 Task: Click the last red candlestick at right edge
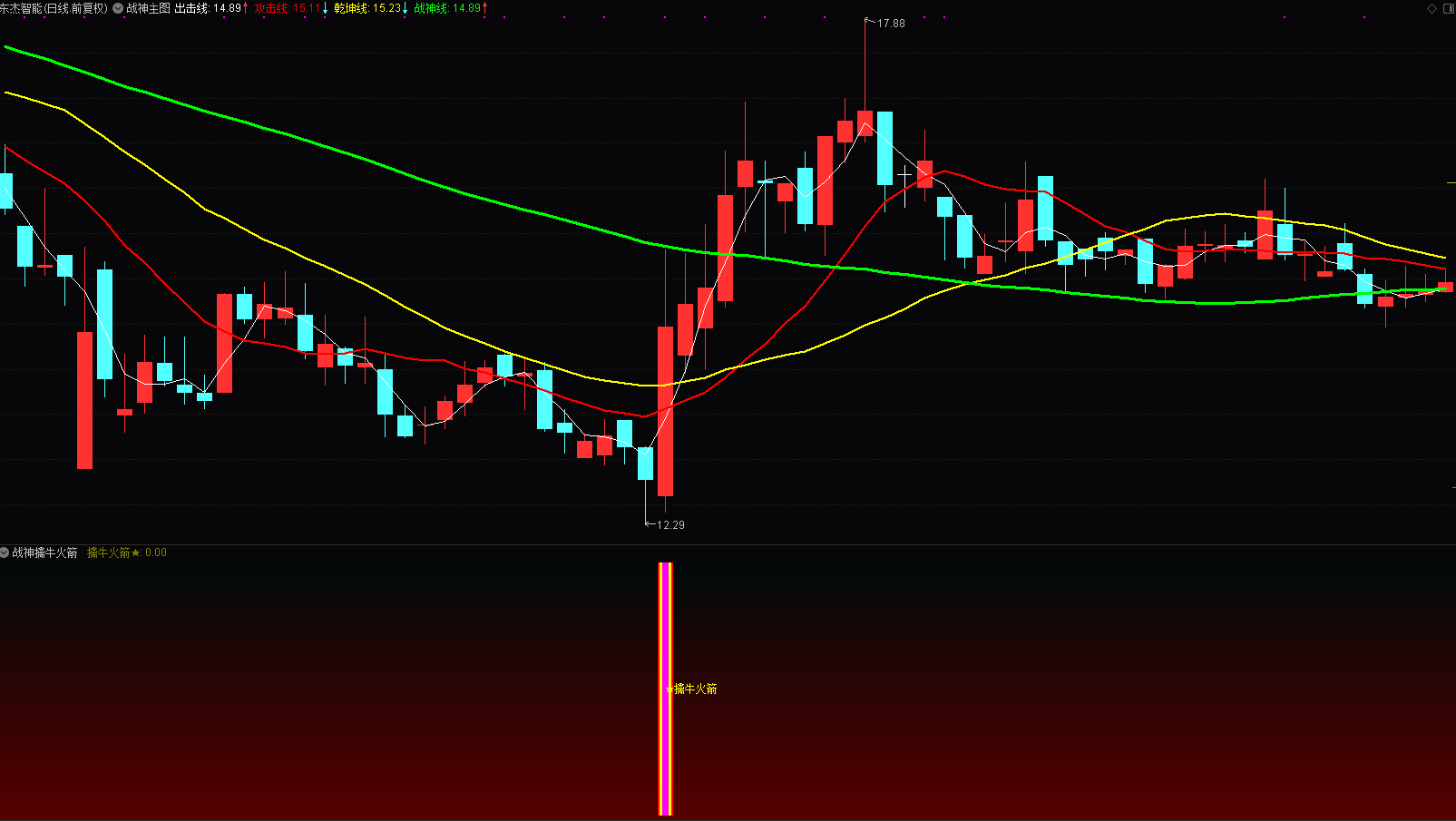click(x=1445, y=287)
